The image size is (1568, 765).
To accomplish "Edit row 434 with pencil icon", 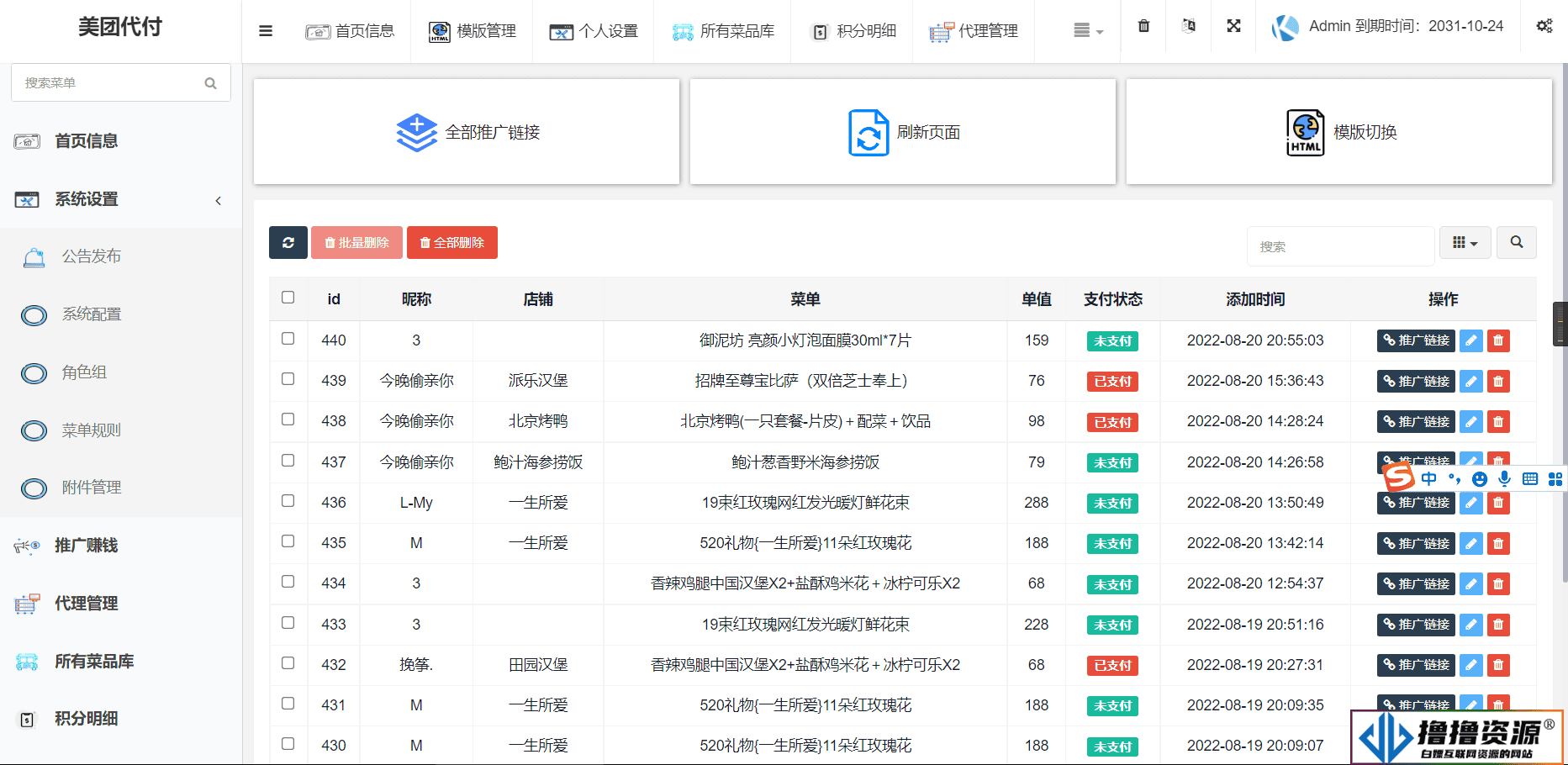I will point(1470,584).
